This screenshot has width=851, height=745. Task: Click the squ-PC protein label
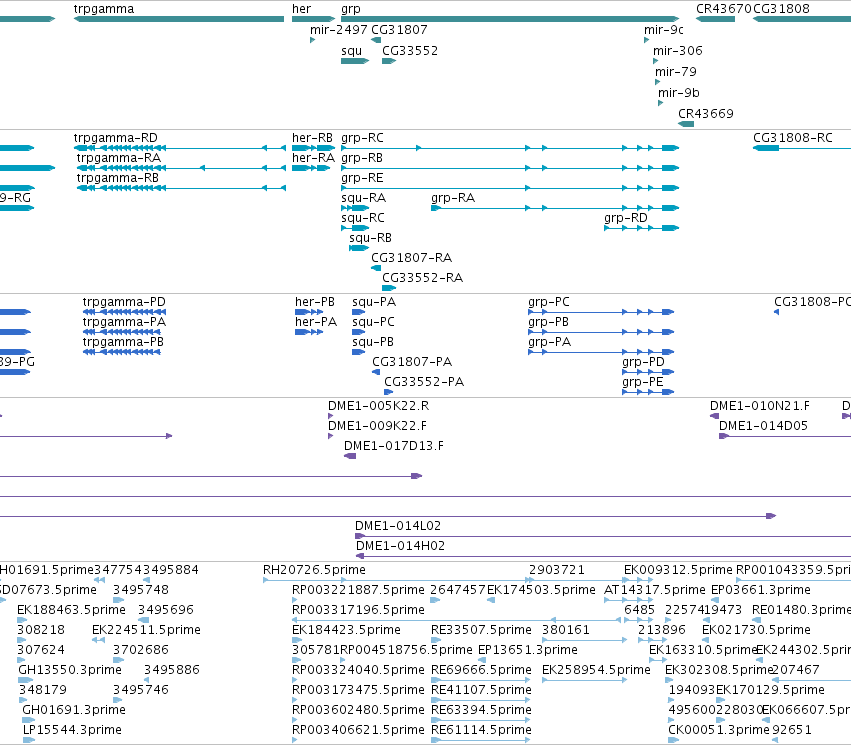[x=373, y=322]
